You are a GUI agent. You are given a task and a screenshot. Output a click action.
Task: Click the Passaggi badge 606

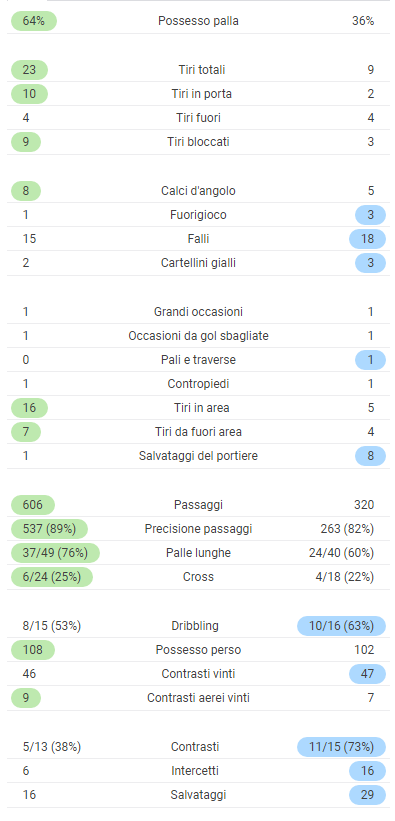pyautogui.click(x=32, y=505)
